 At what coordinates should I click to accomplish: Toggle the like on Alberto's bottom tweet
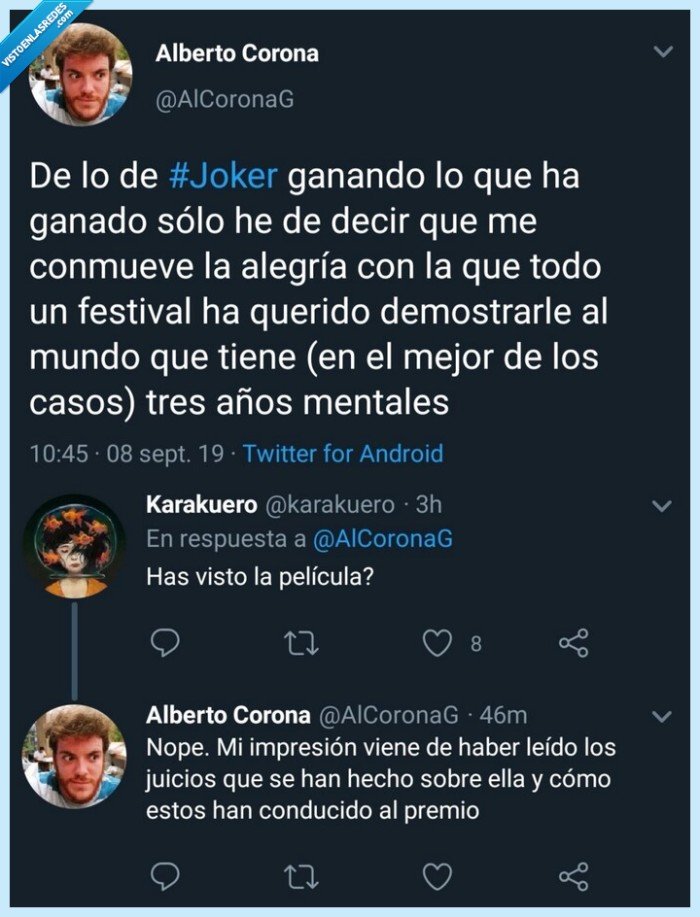tap(437, 877)
